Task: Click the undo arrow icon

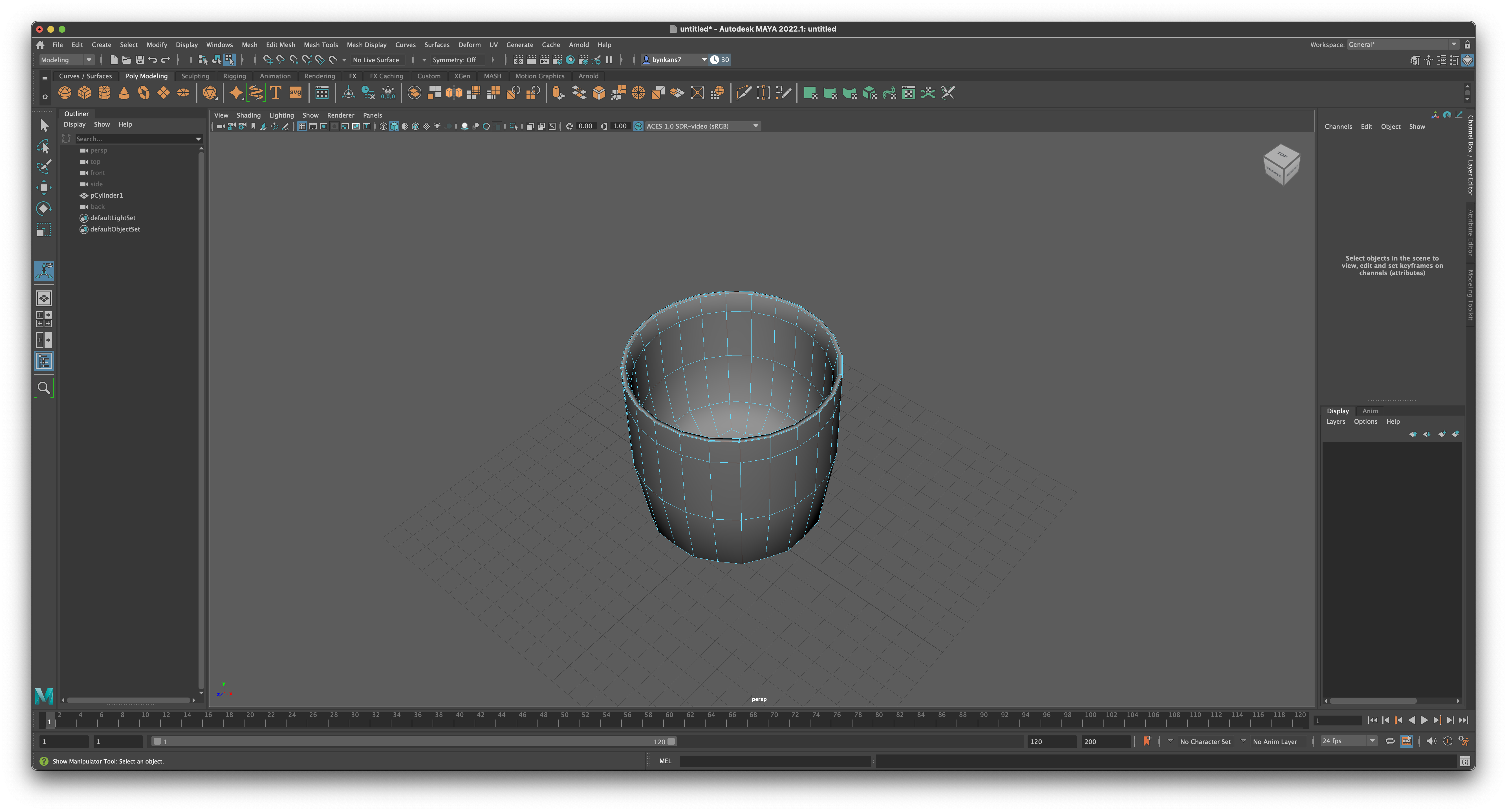Action: (x=153, y=60)
